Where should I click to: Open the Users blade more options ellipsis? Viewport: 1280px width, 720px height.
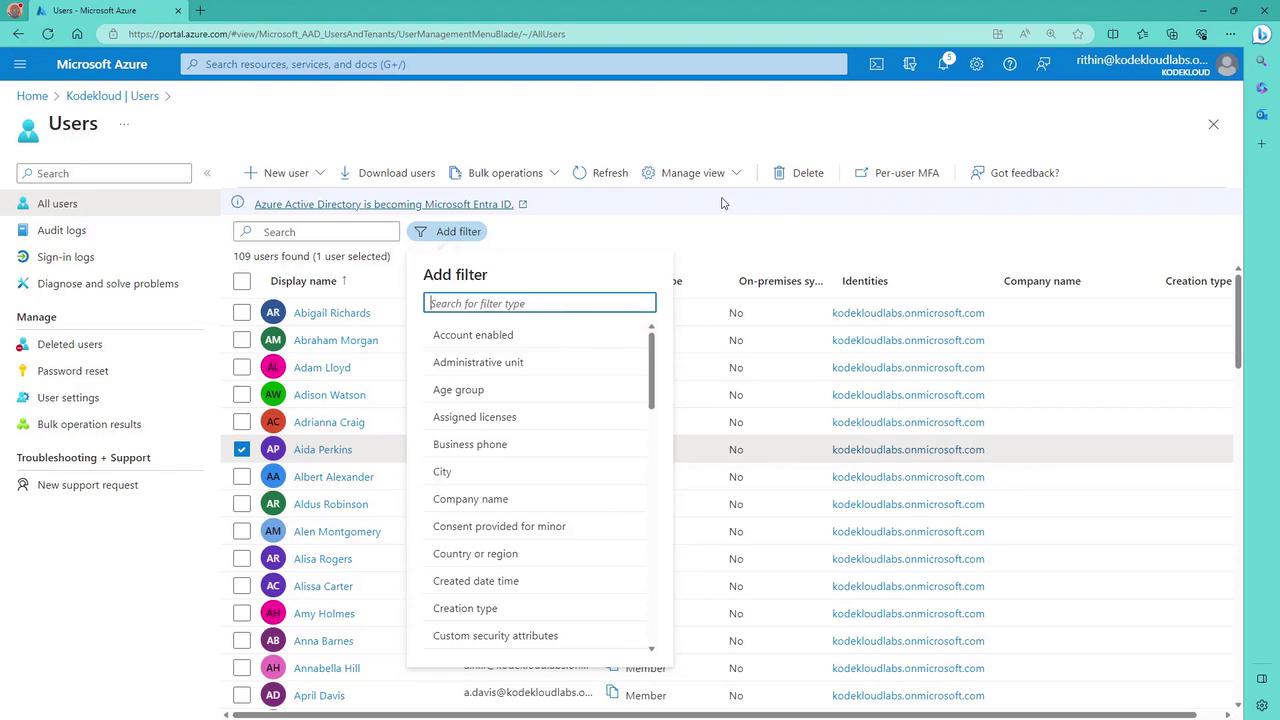point(124,124)
